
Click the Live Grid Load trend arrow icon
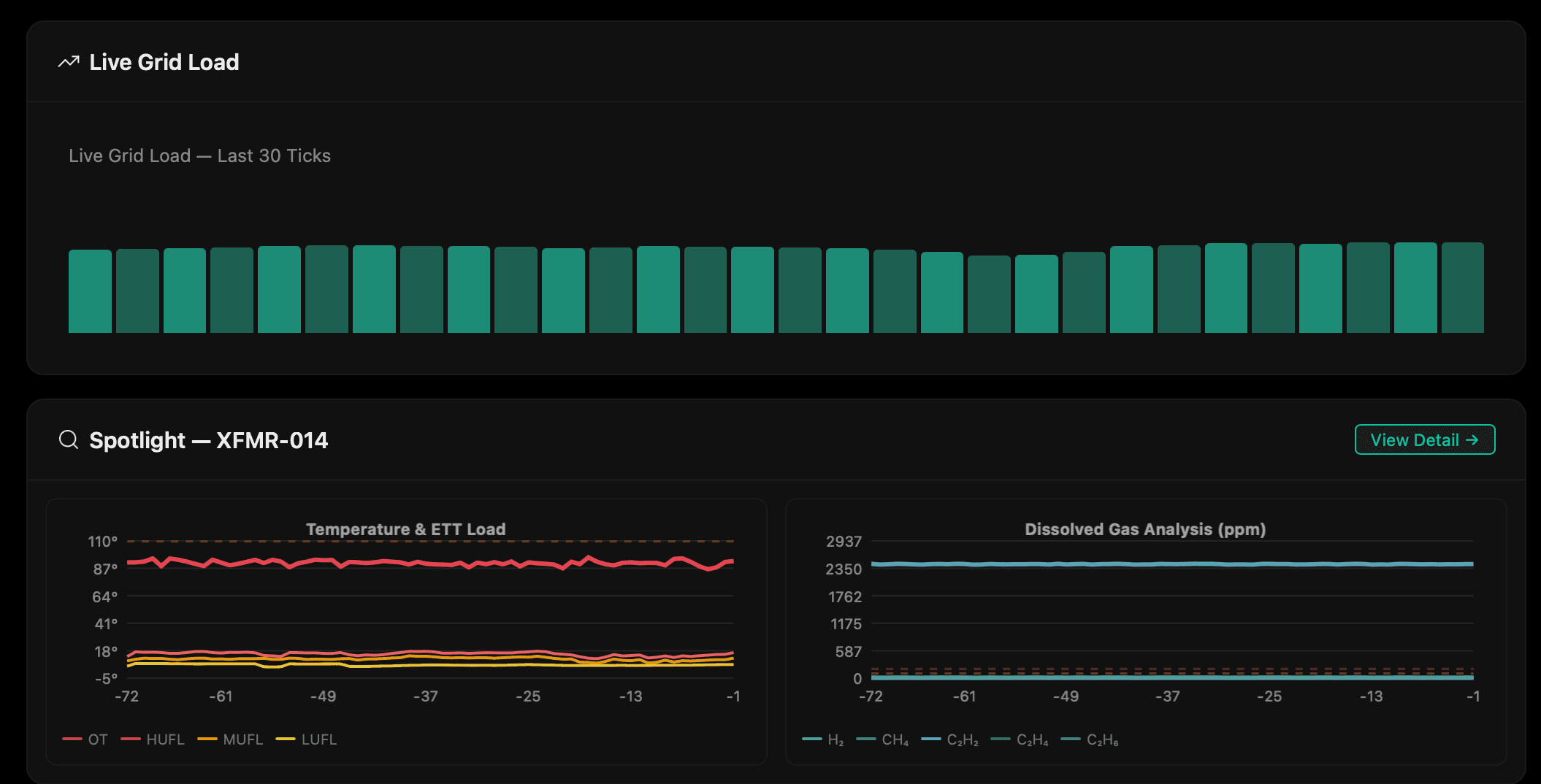point(68,61)
